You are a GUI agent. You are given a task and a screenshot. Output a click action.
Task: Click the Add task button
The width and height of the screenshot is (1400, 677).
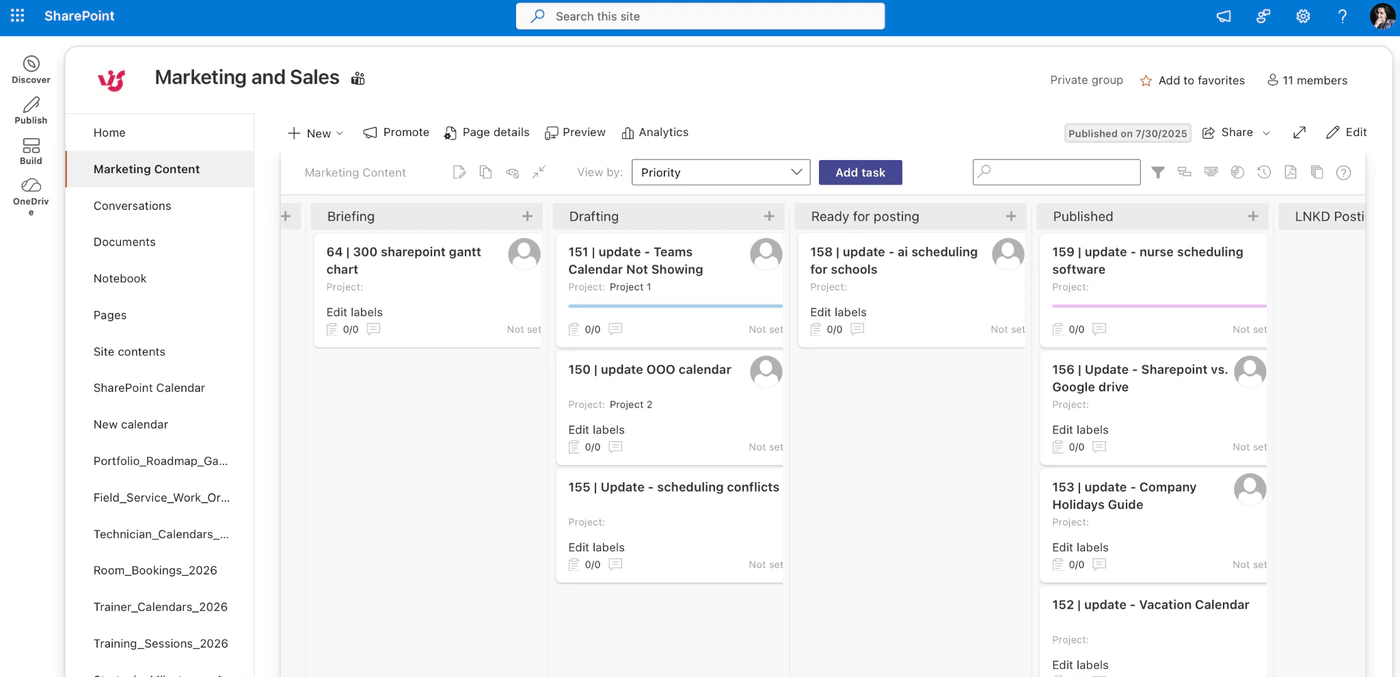click(860, 172)
